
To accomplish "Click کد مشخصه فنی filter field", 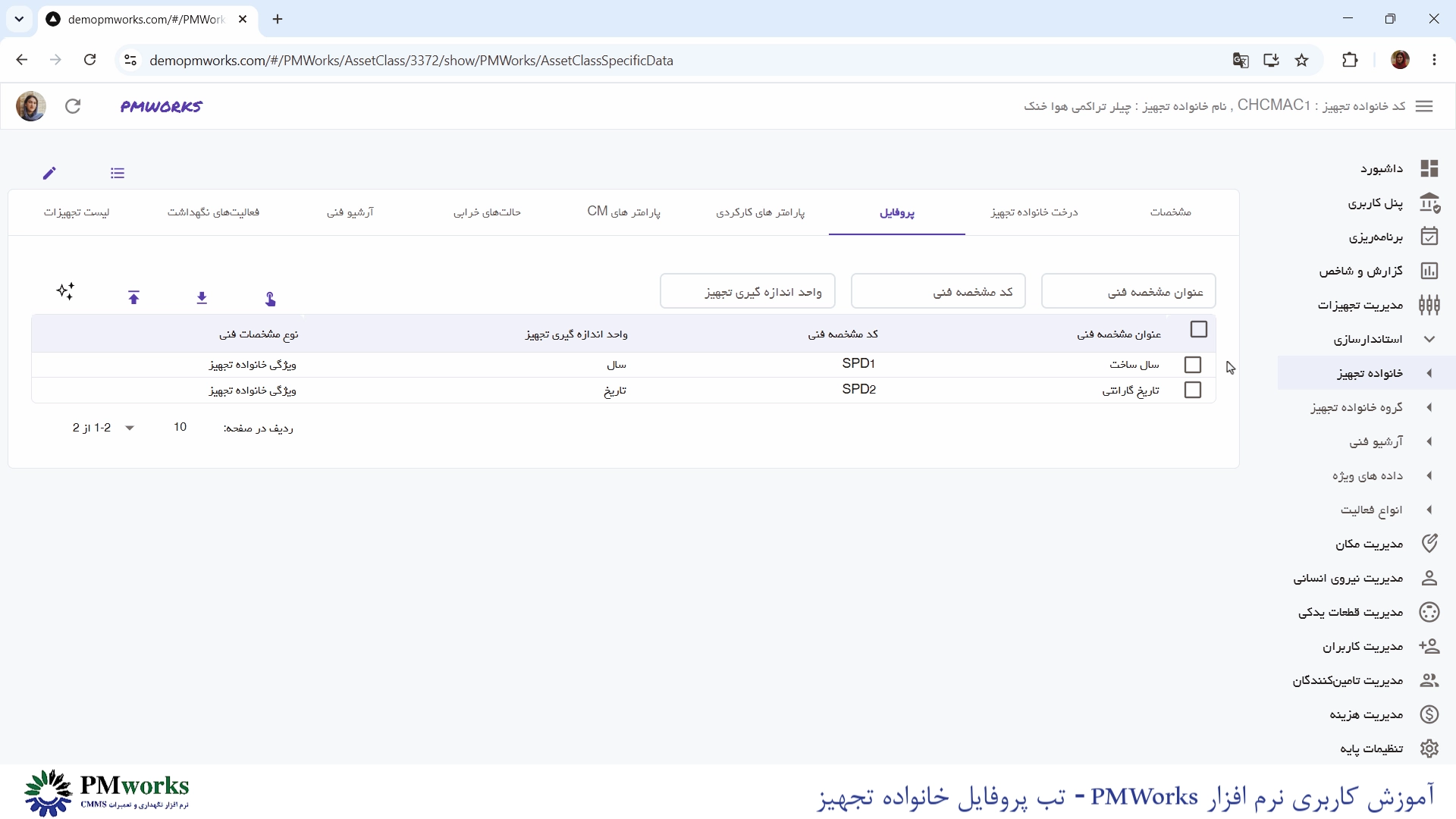I will [938, 291].
